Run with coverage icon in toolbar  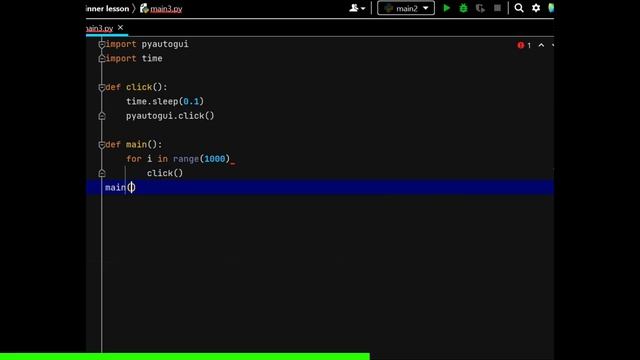pos(480,8)
